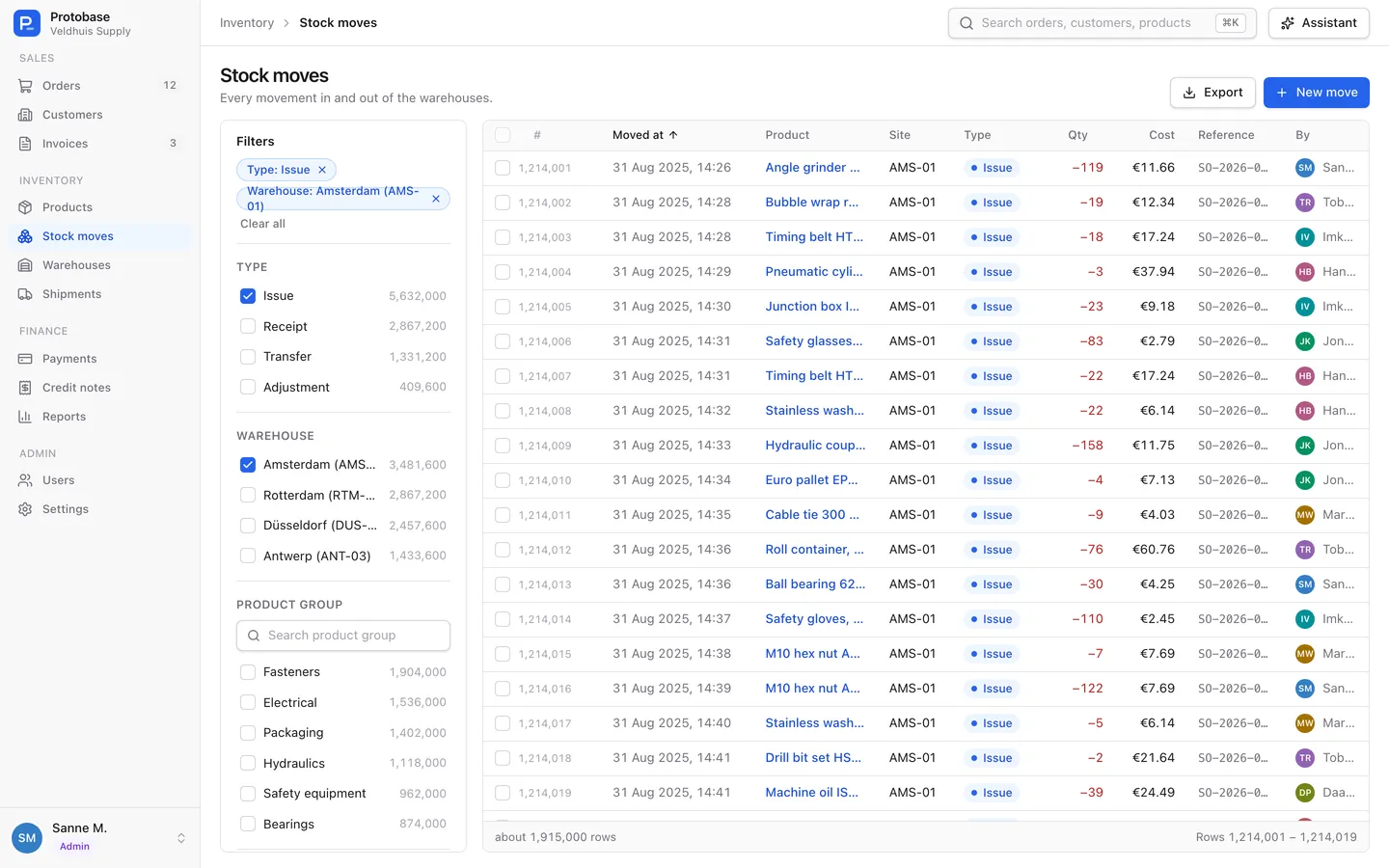The image size is (1389, 868).
Task: Tick the Fasteners product group
Action: (248, 672)
